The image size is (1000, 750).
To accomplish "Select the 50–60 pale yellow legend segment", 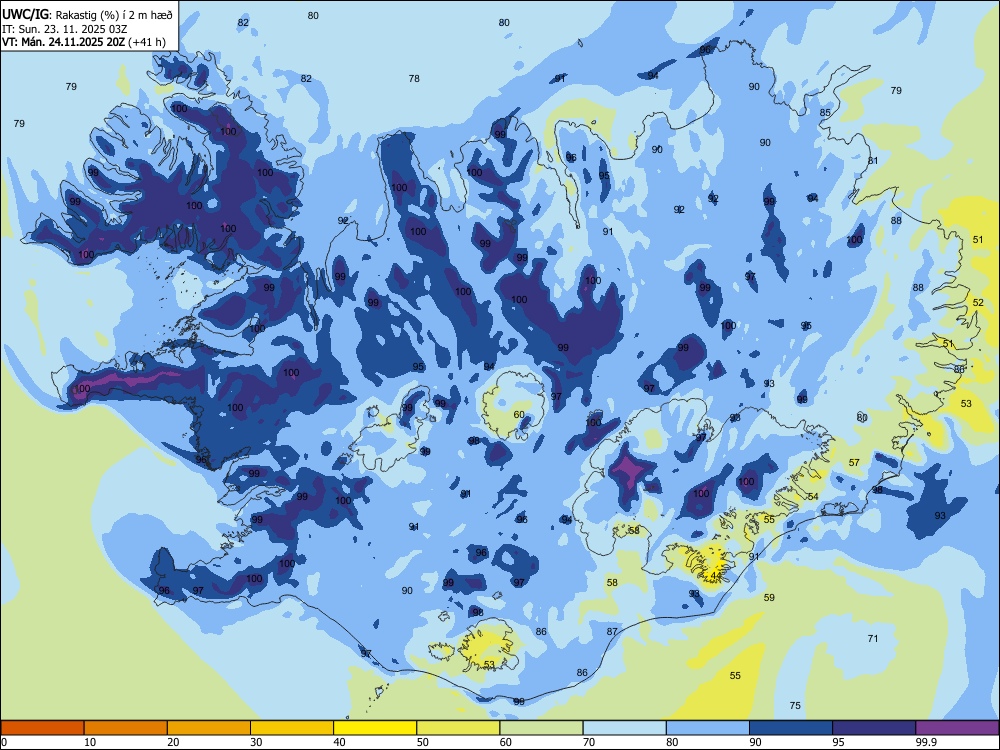I will pos(458,728).
